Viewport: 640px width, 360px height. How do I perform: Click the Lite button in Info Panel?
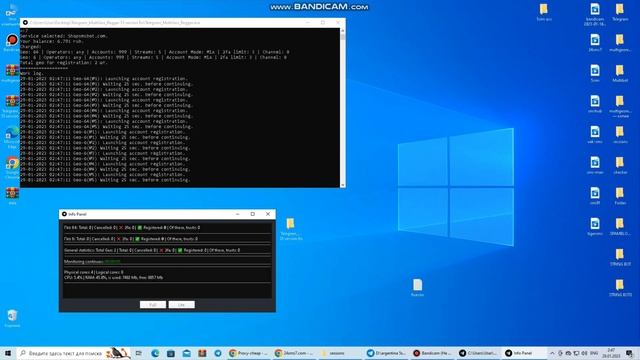pos(182,304)
